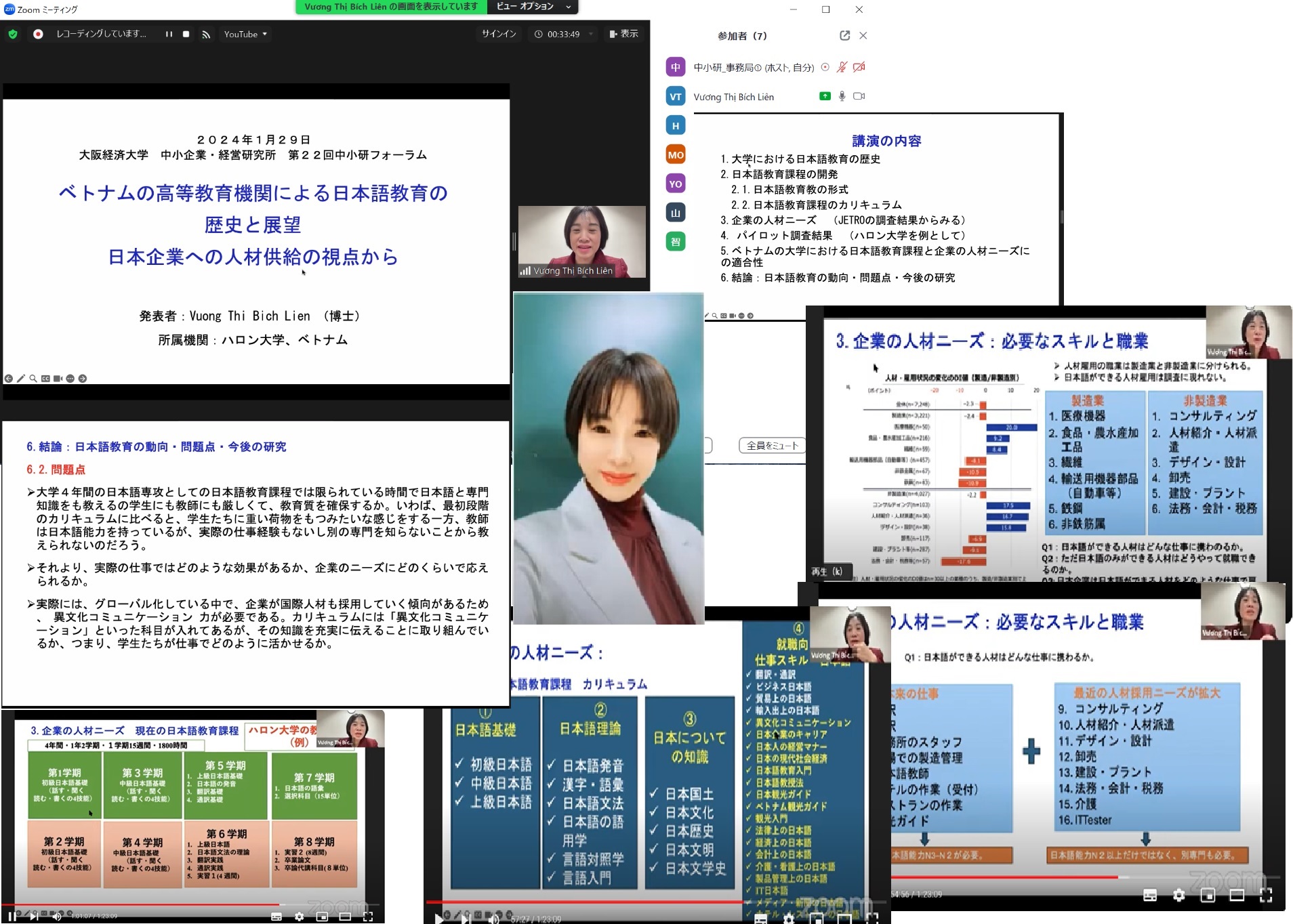Play the middle video at 57:27
This screenshot has width=1293, height=924.
tap(438, 919)
